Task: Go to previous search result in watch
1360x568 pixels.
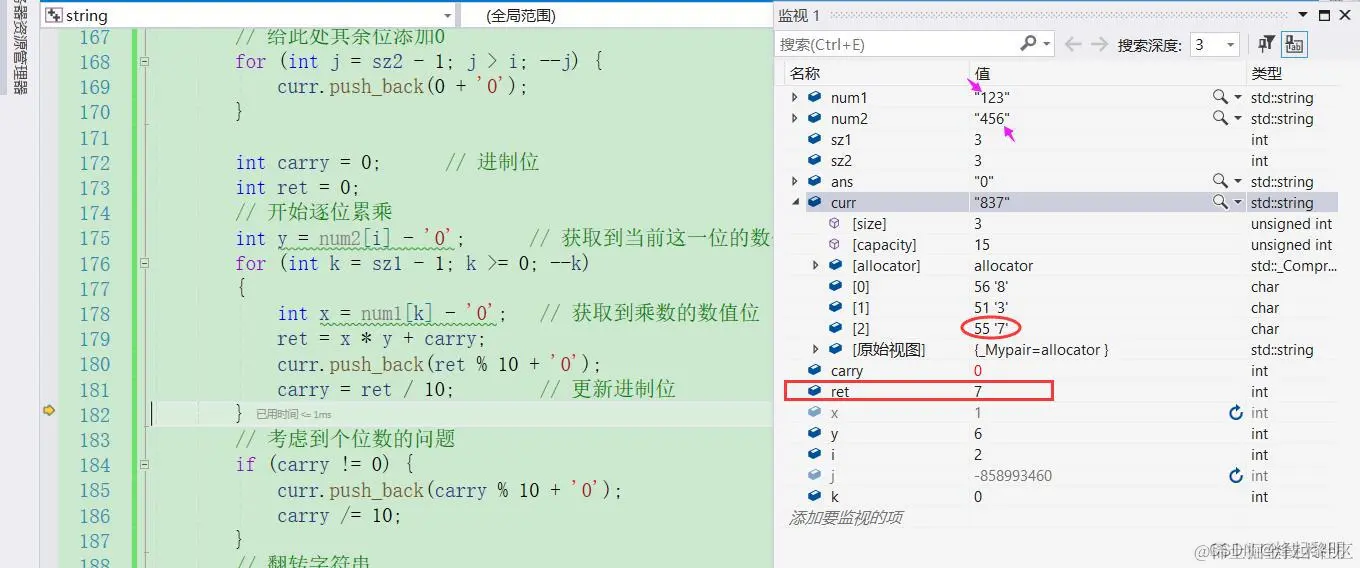Action: coord(1073,44)
